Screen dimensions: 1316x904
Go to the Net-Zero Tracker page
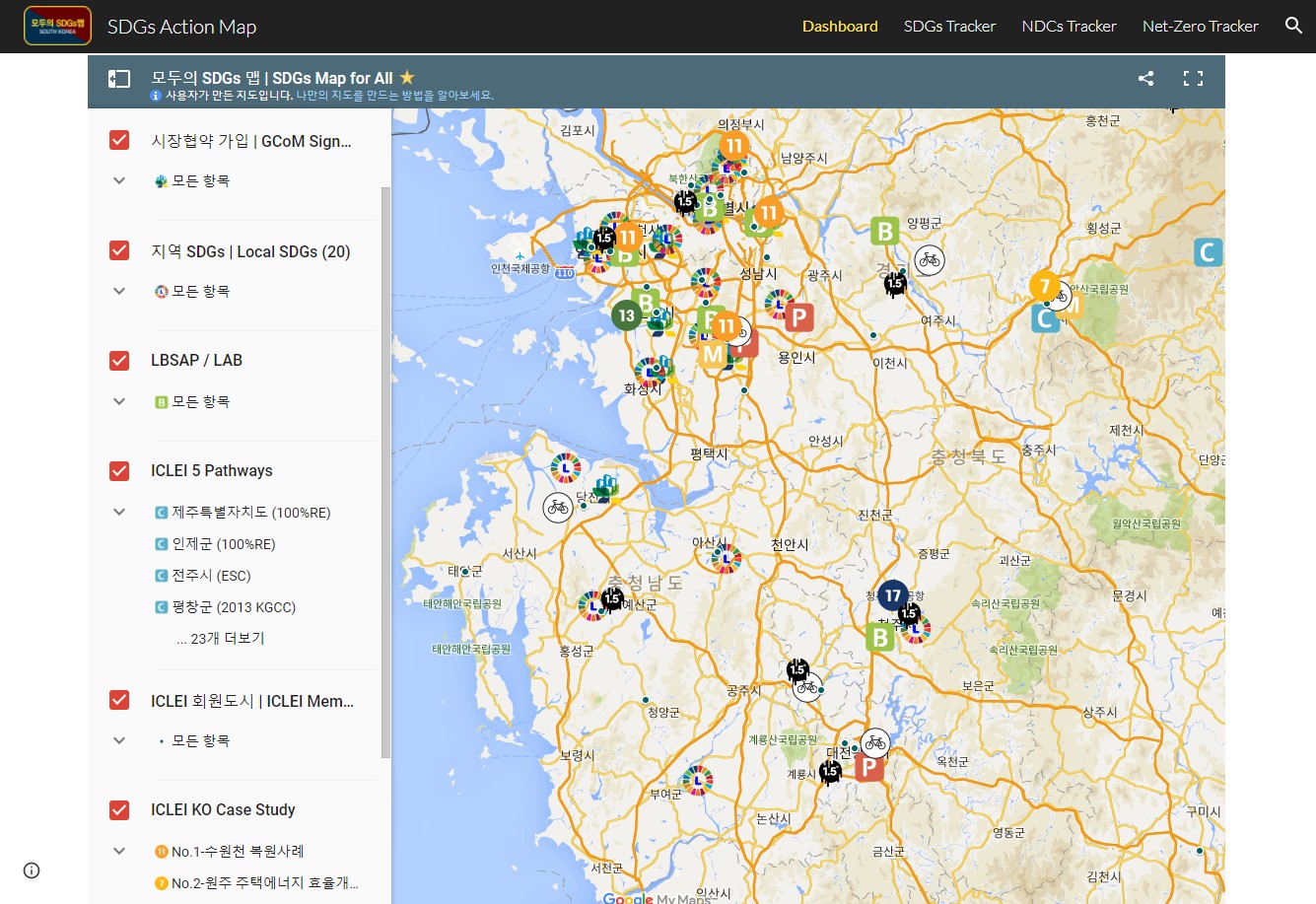(1200, 27)
